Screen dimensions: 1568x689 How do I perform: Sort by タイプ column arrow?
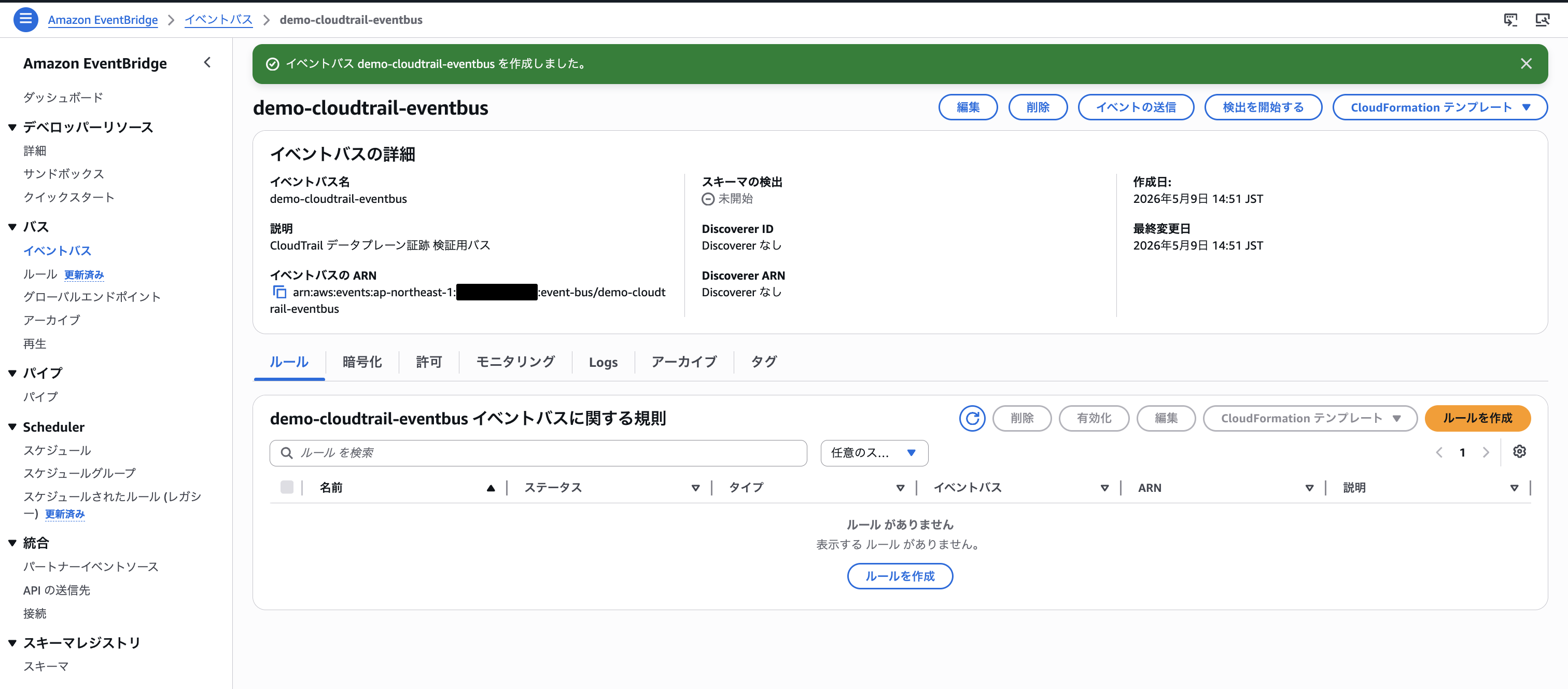900,488
